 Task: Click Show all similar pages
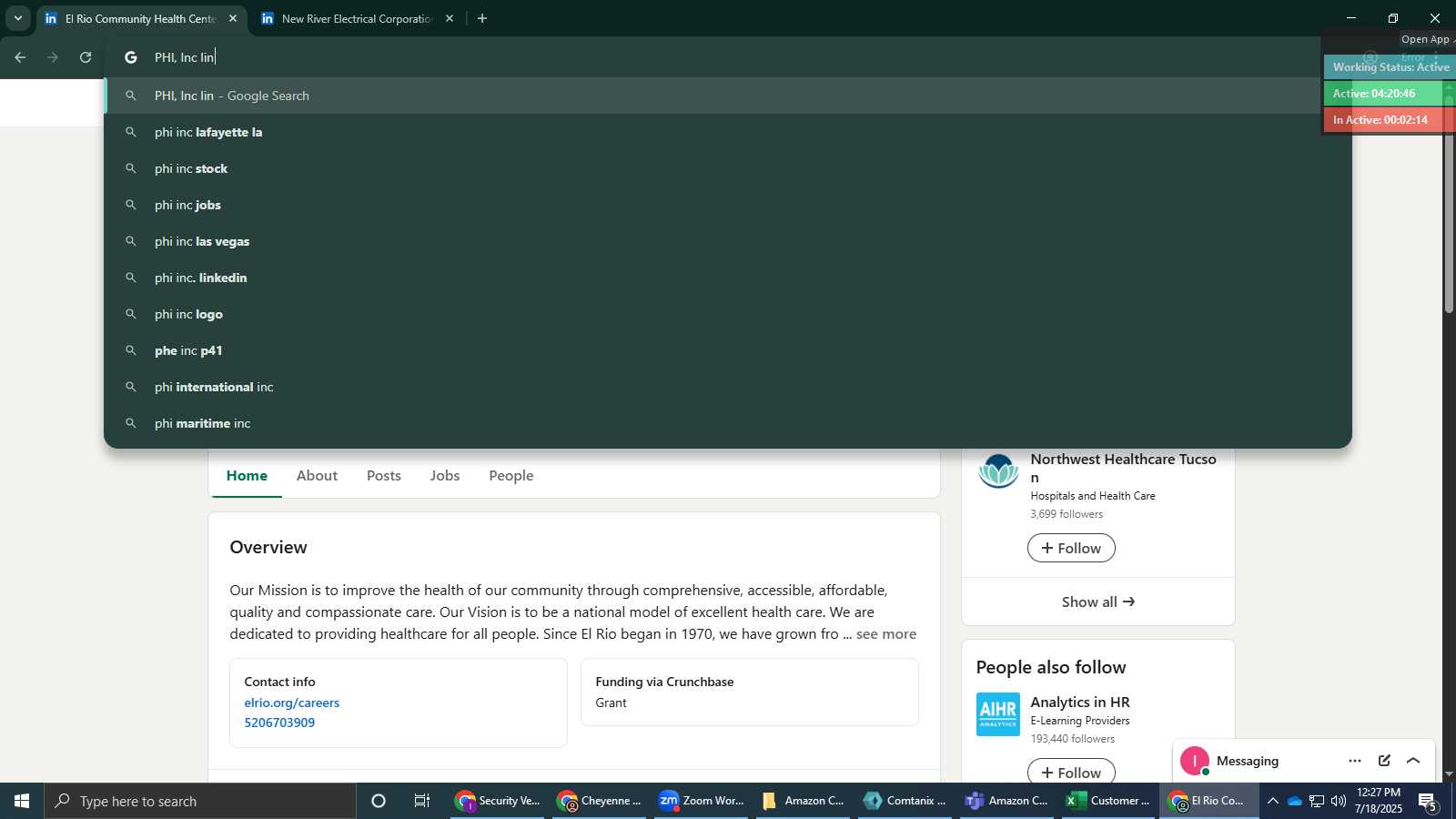1098,602
